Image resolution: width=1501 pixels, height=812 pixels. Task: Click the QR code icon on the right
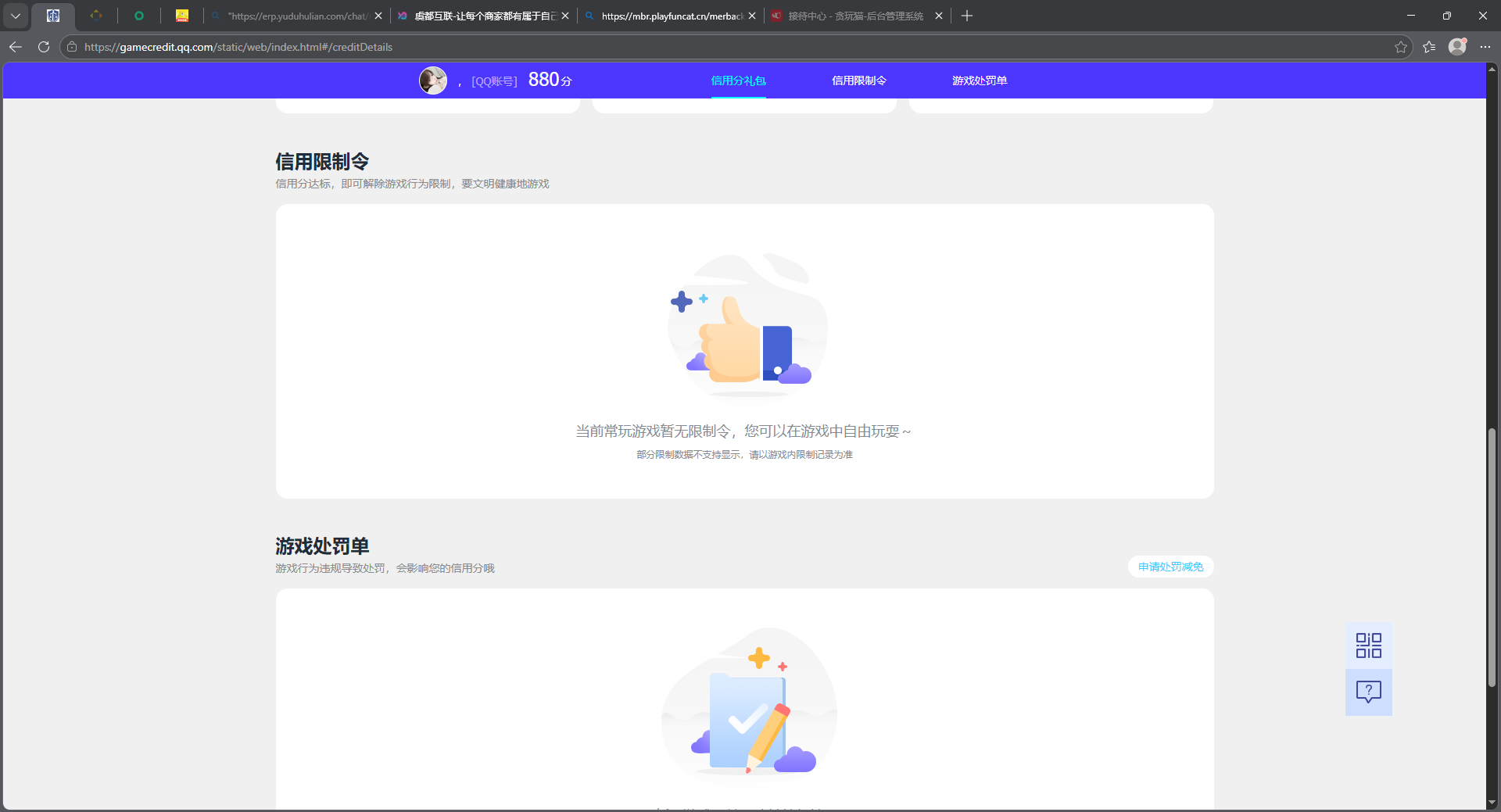(1367, 645)
